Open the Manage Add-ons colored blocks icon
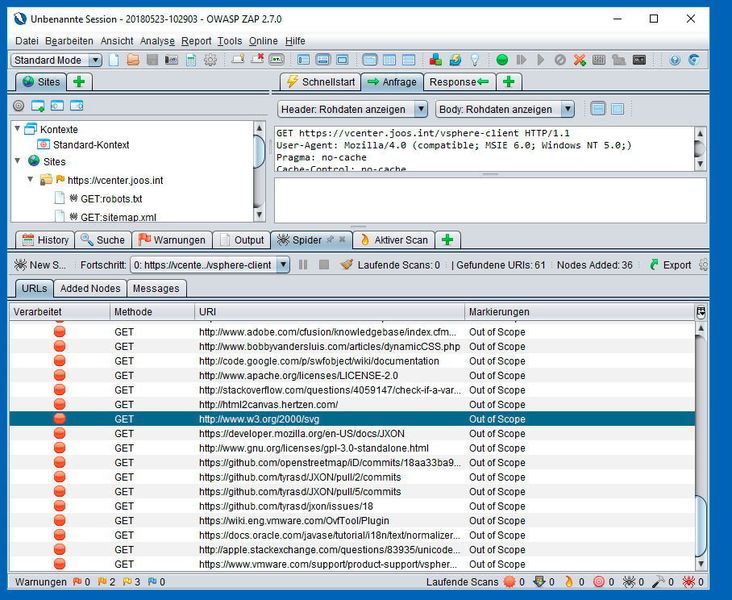 [436, 60]
